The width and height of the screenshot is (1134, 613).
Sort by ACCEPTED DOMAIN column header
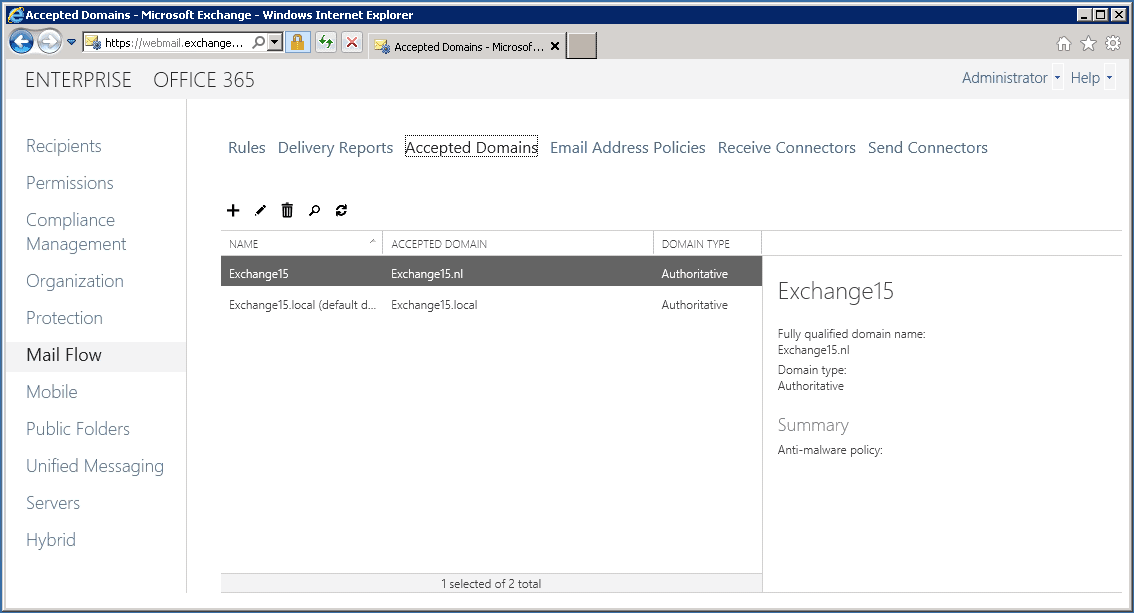tap(518, 244)
